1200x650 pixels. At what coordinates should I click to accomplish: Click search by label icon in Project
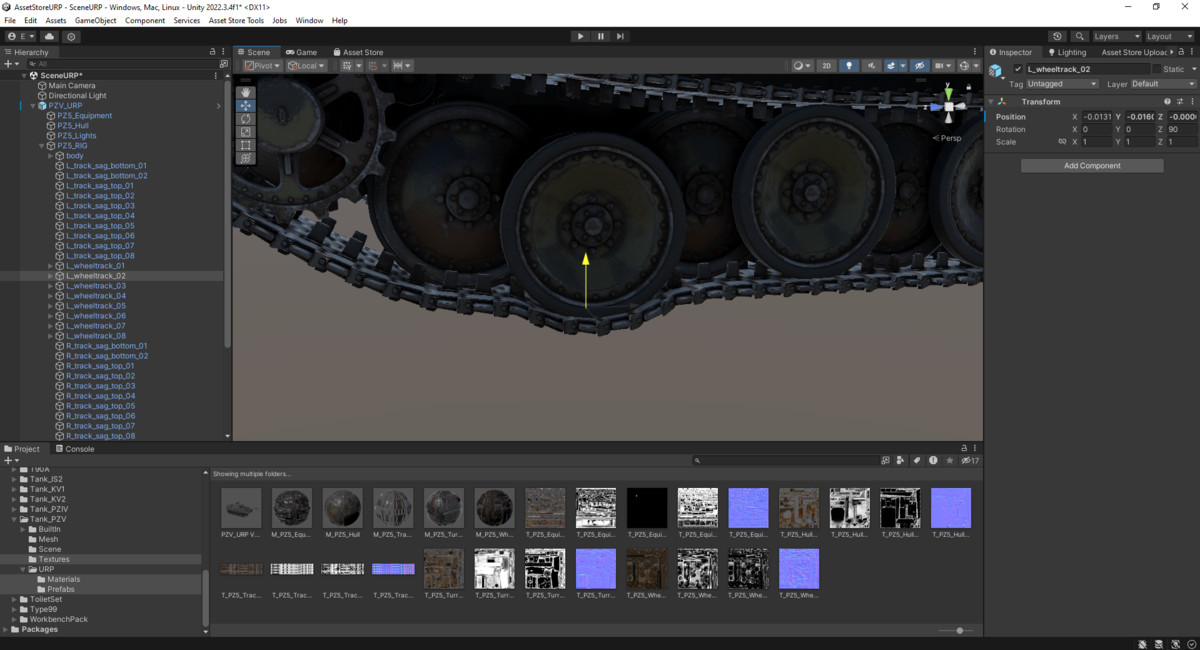tap(917, 461)
